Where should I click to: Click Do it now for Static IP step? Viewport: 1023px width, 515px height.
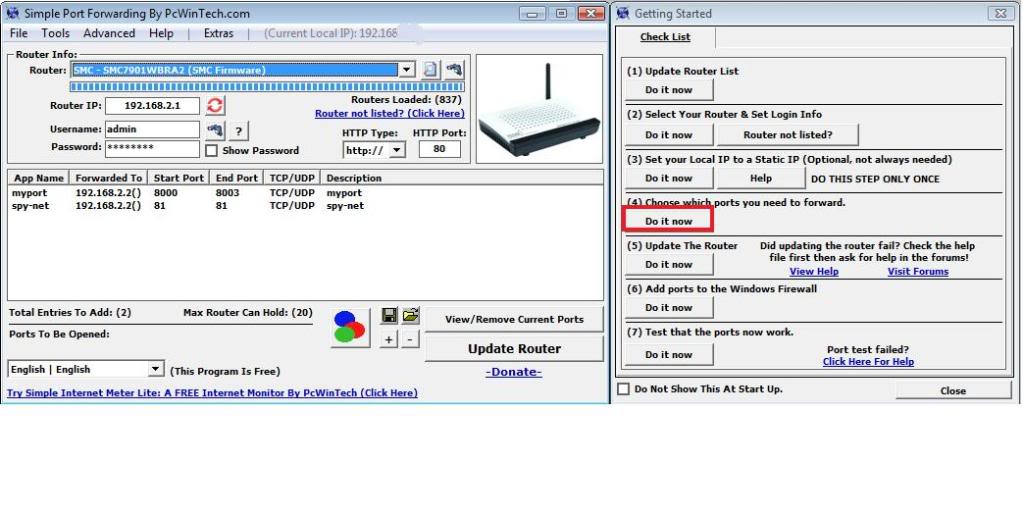[x=669, y=178]
